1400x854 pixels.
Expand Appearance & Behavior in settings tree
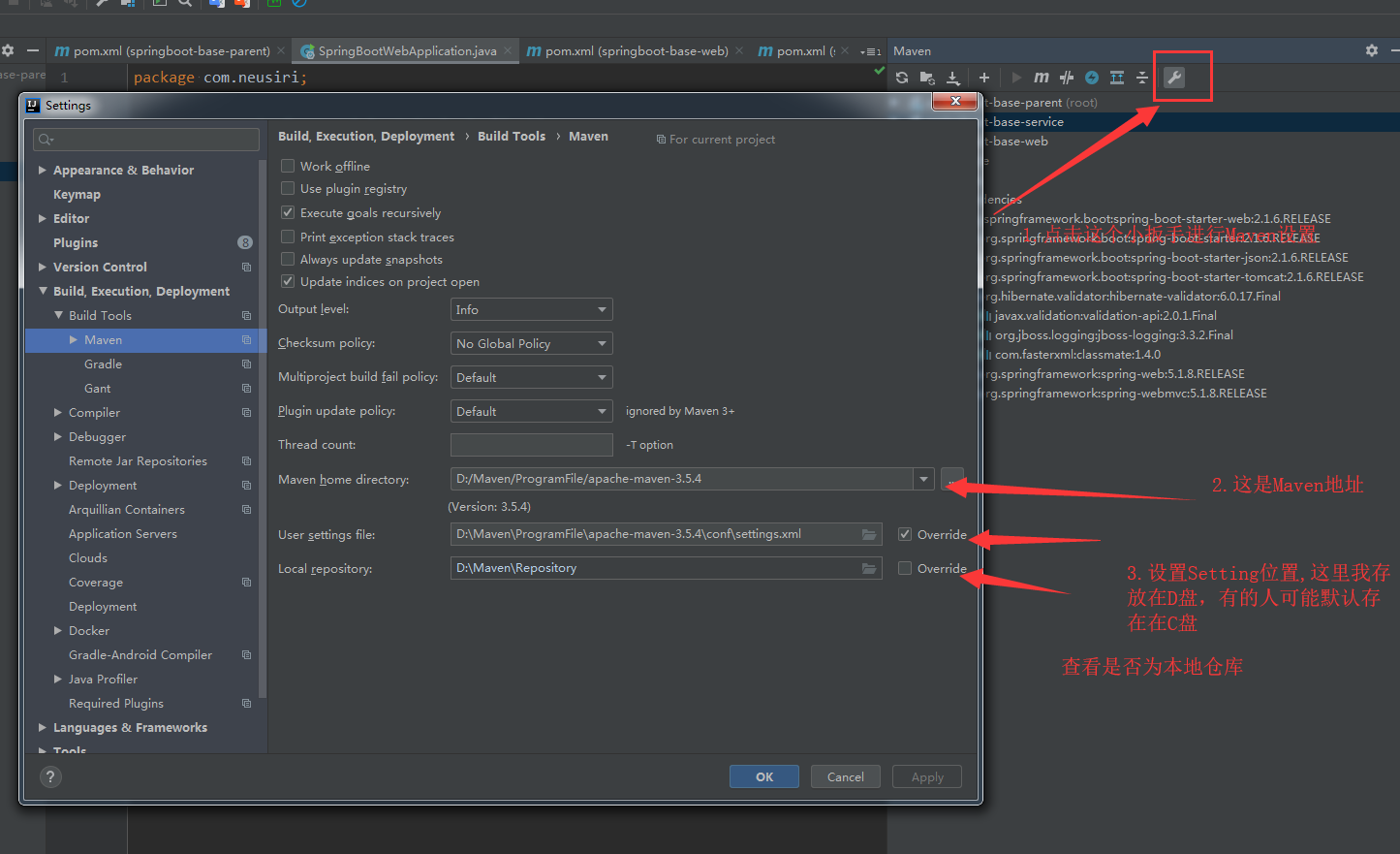[43, 170]
